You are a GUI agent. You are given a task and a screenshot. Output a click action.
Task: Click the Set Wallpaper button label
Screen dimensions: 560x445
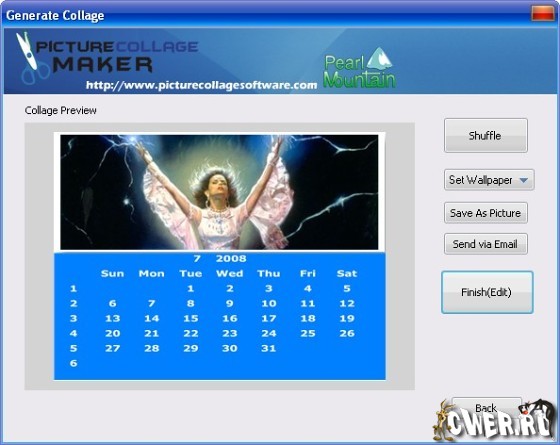click(x=480, y=180)
